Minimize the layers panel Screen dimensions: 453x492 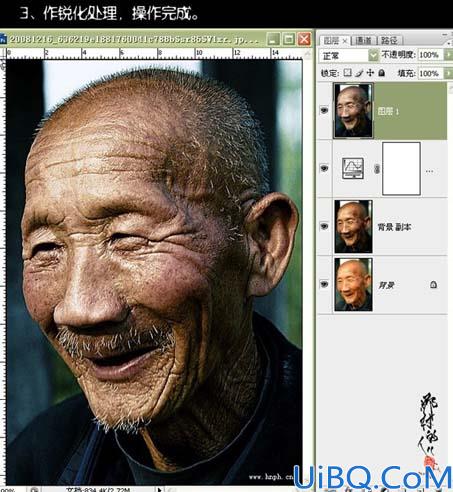445,34
